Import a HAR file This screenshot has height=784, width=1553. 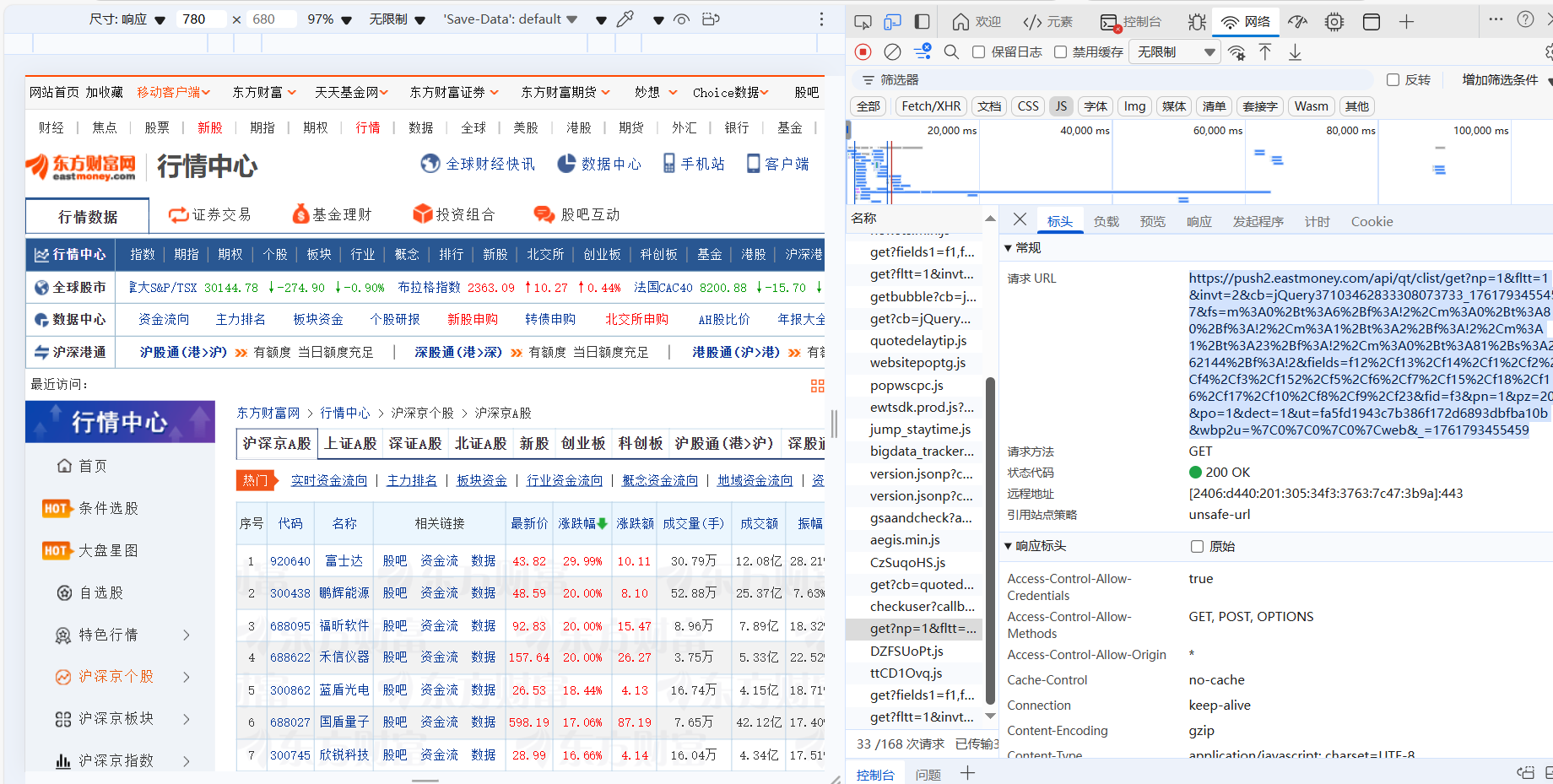click(x=1264, y=51)
